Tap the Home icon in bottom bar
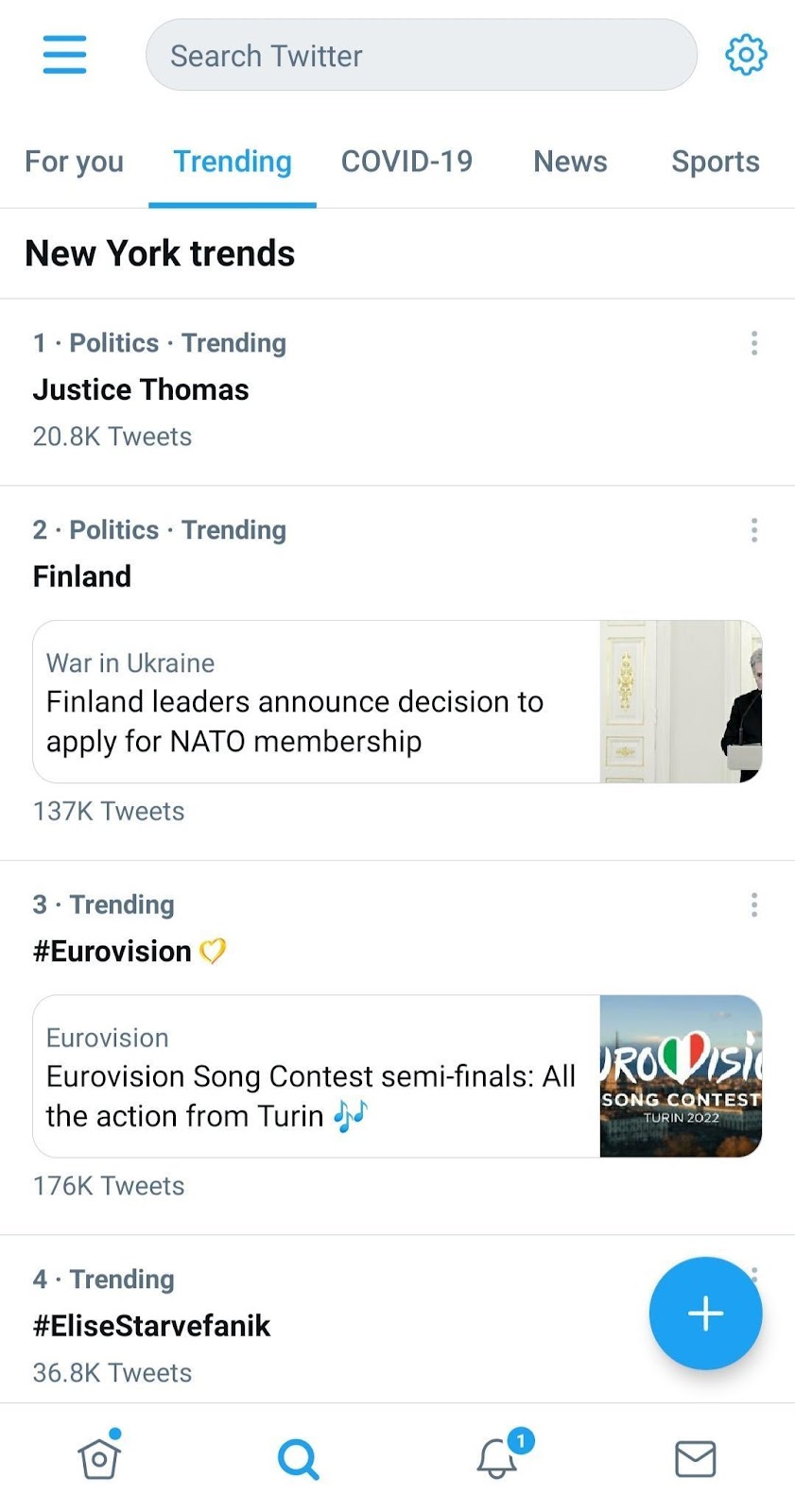 coord(99,1458)
